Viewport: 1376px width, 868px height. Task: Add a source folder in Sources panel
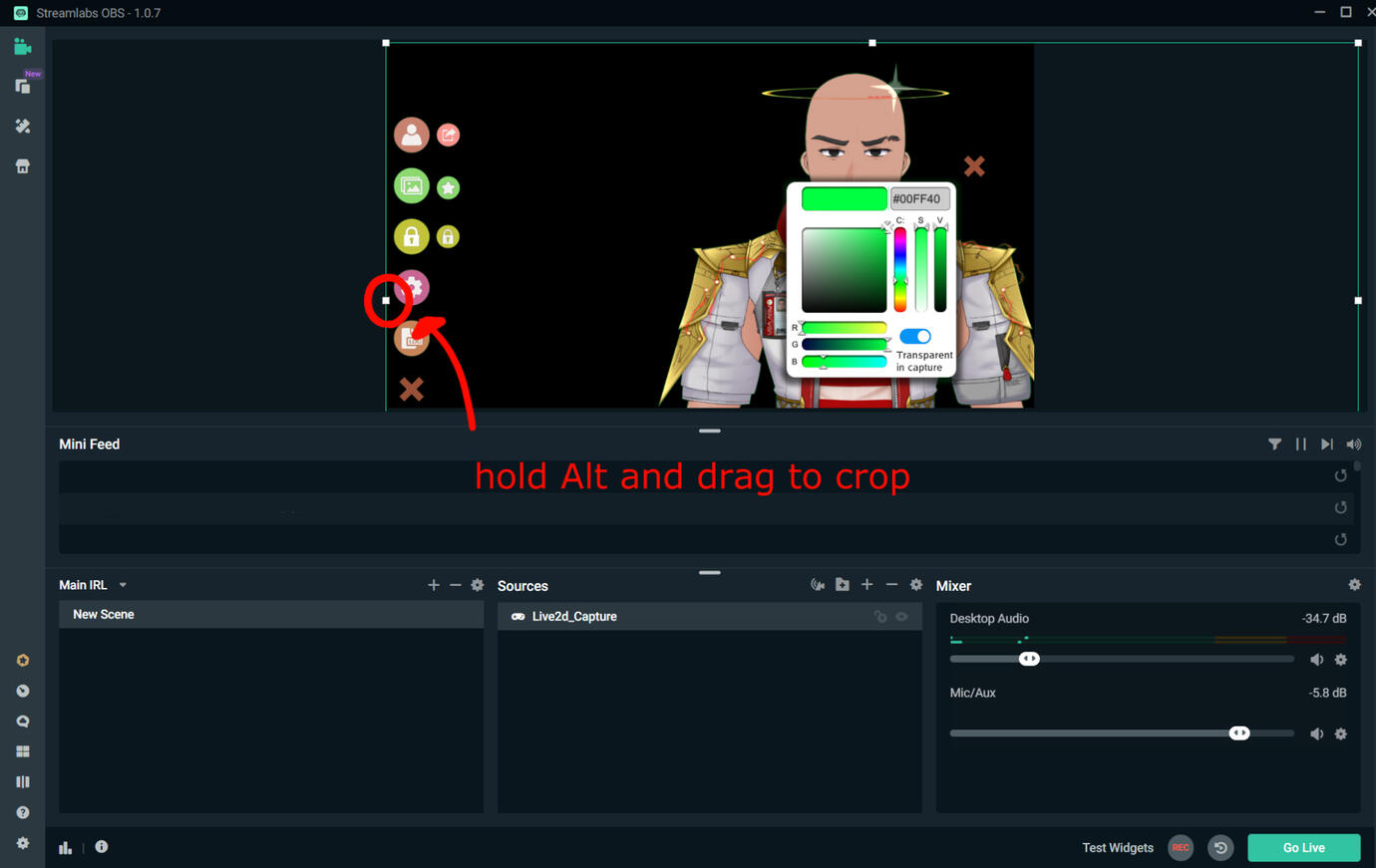(843, 585)
